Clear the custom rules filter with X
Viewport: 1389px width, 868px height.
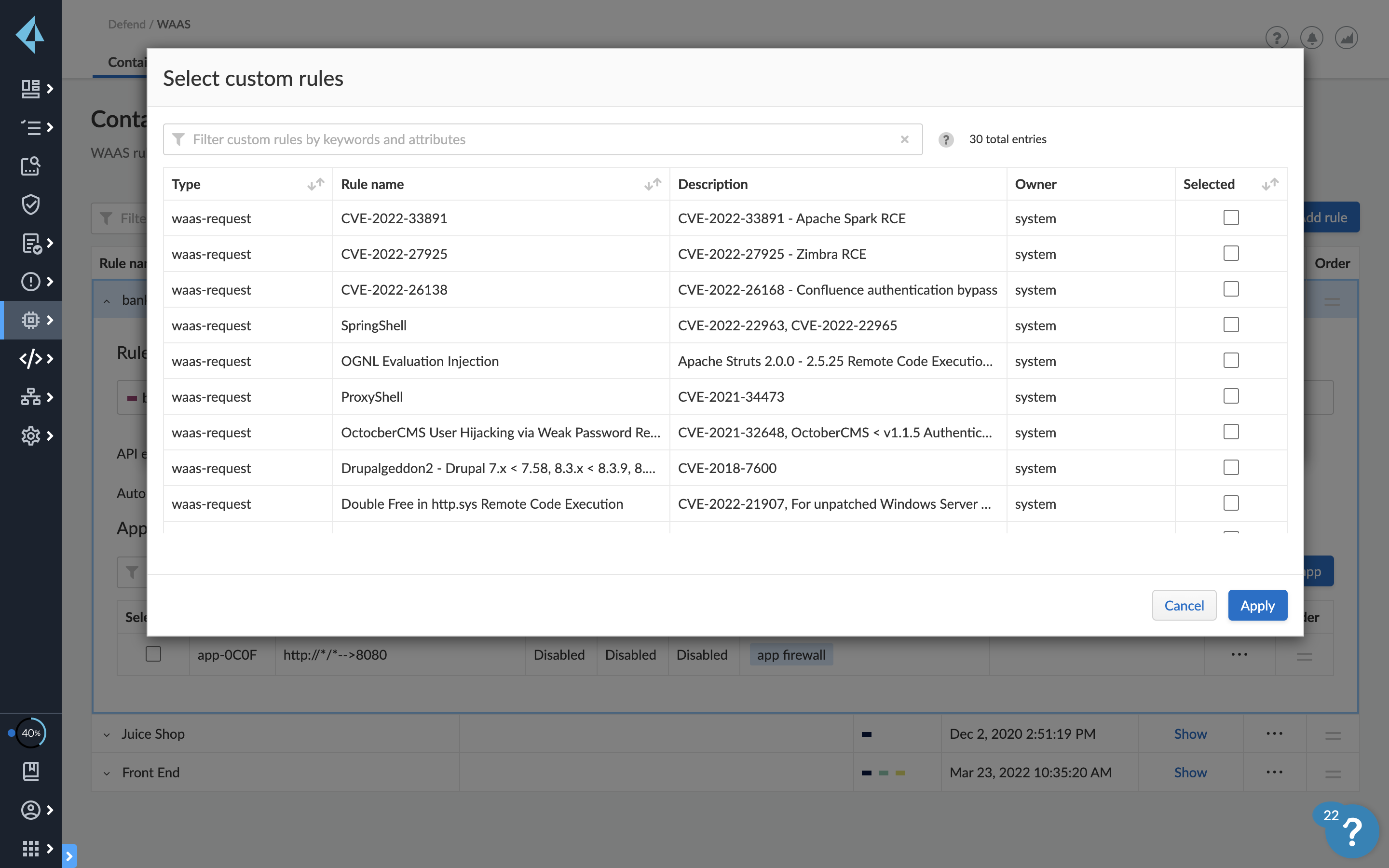[x=905, y=139]
